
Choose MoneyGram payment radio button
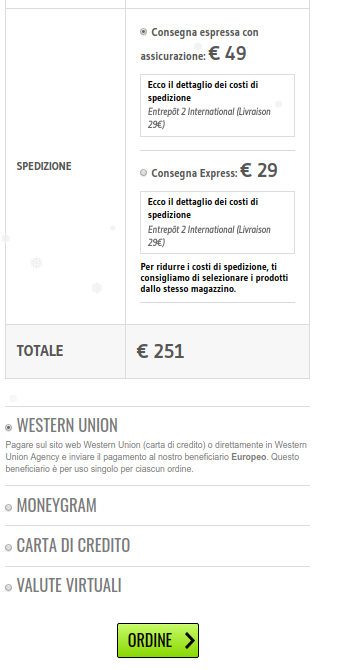click(x=9, y=508)
